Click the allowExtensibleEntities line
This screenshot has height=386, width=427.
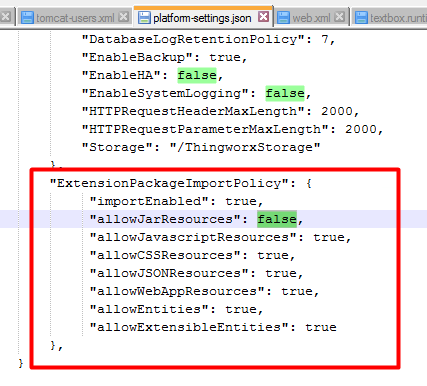(x=213, y=327)
